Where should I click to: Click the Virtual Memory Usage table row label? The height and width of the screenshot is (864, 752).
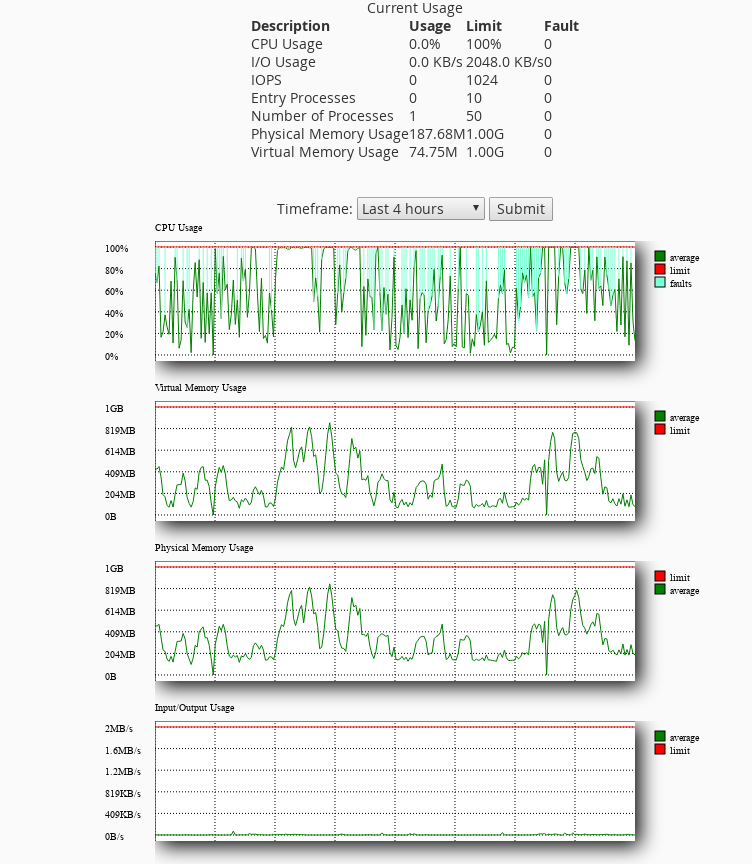click(x=324, y=152)
